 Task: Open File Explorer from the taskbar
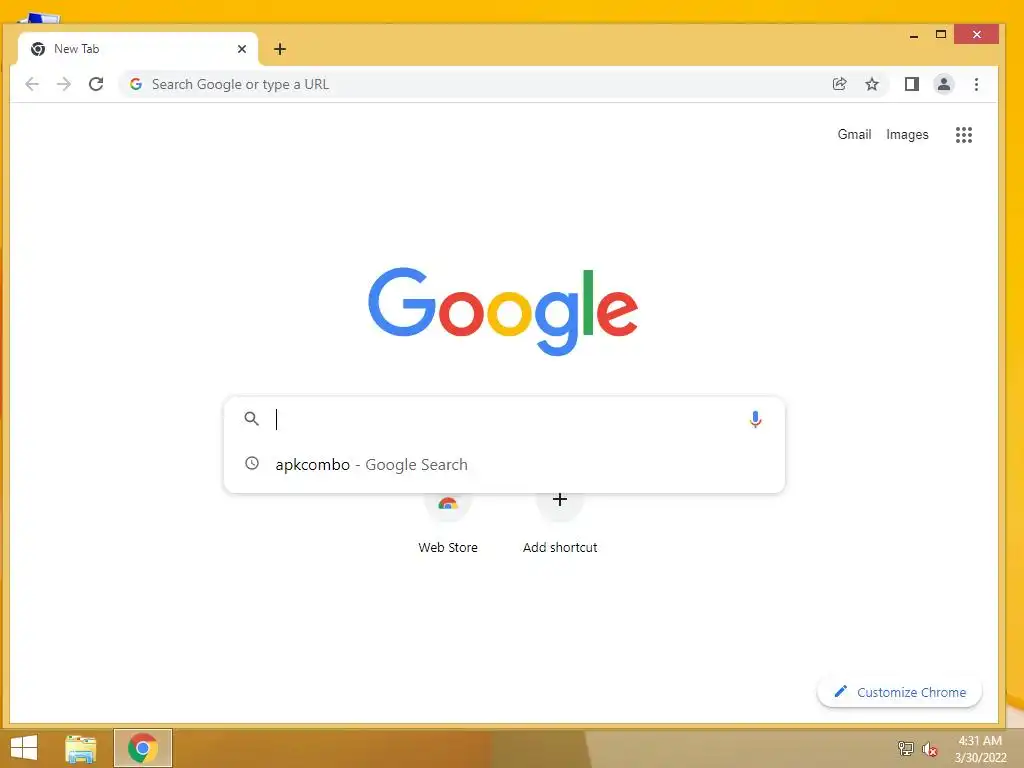[x=81, y=748]
